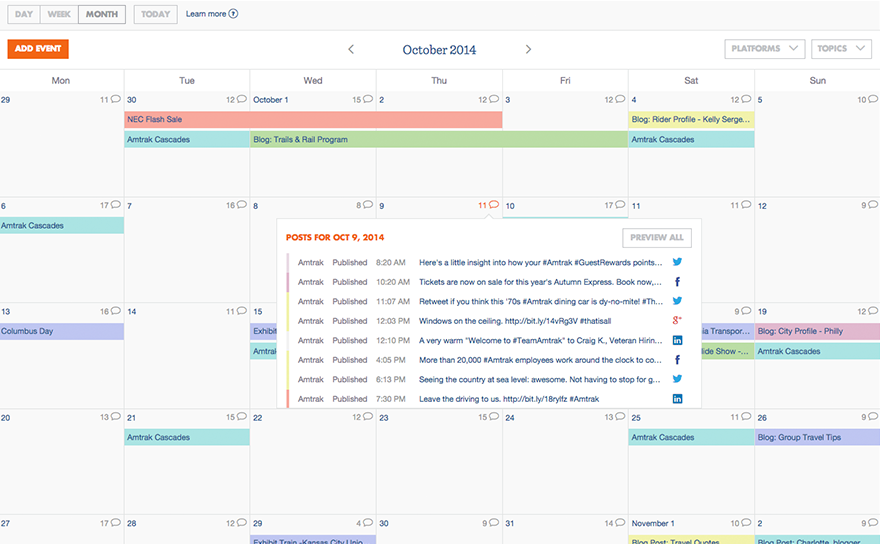Open Blog: City Profile - Philly event
Image resolution: width=880 pixels, height=544 pixels.
point(817,331)
